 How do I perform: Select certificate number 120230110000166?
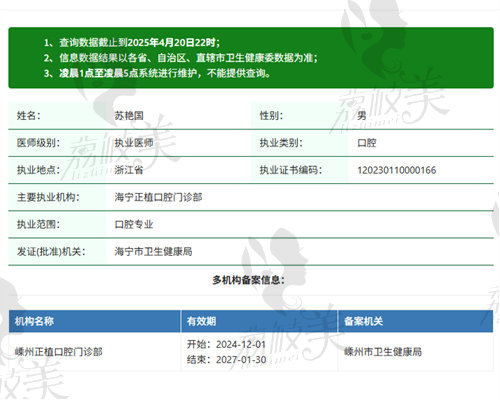click(x=397, y=170)
